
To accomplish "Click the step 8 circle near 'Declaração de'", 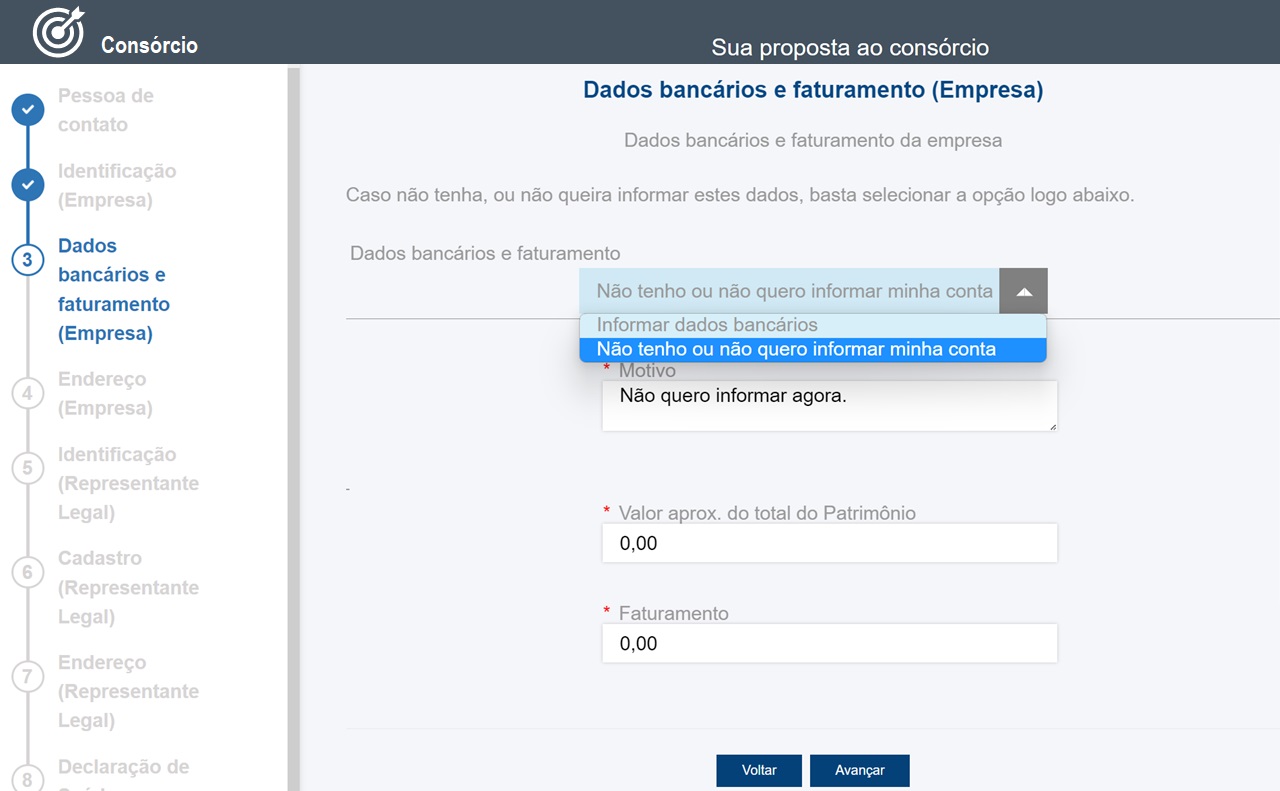I will click(x=28, y=781).
